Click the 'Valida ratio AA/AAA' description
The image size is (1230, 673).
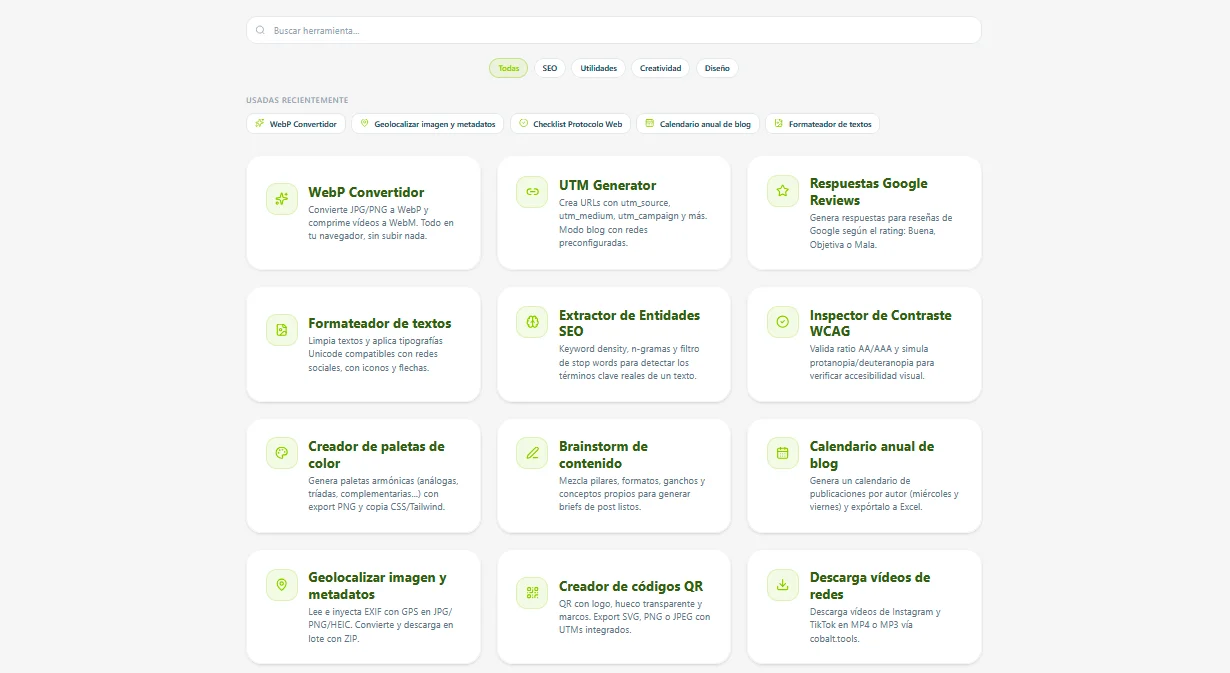click(872, 362)
